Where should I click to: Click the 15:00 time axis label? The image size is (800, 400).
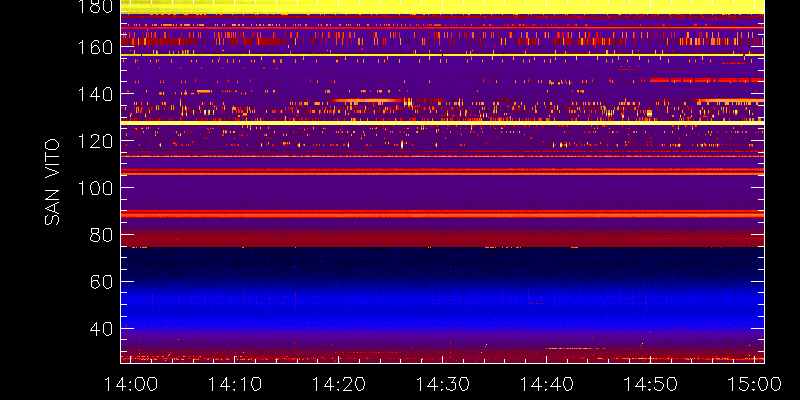[x=754, y=384]
